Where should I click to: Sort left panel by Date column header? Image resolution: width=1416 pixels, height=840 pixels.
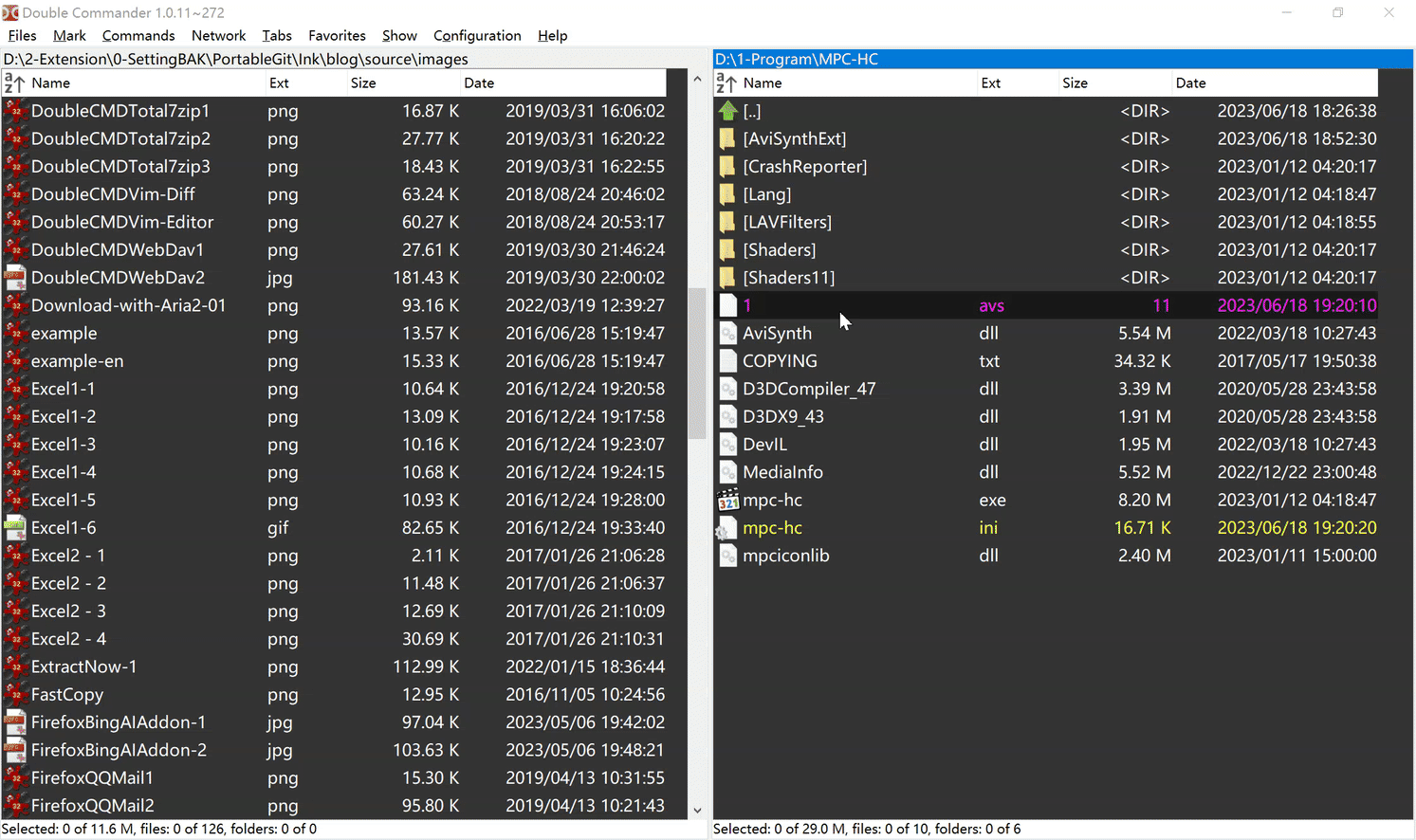(479, 83)
